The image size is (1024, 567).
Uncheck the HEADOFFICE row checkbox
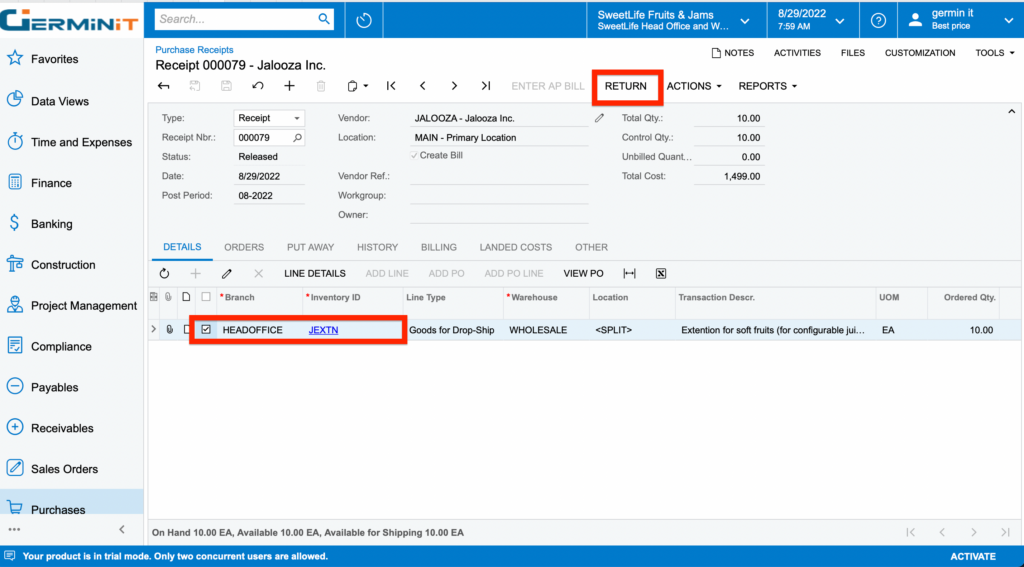click(x=206, y=330)
